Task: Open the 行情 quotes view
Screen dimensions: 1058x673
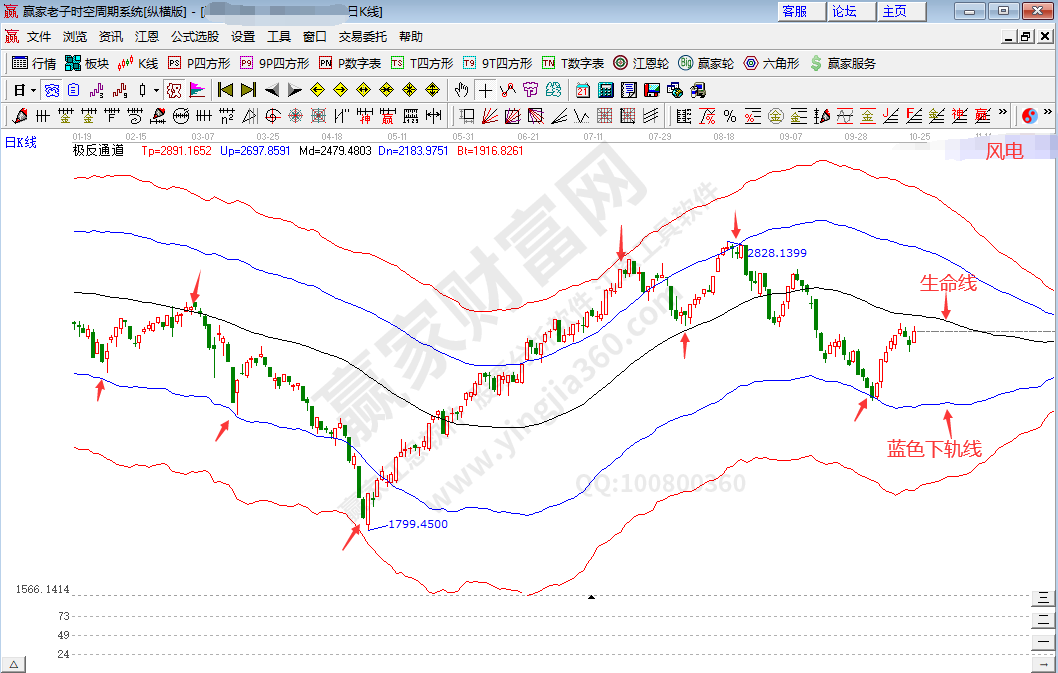Action: [34, 63]
